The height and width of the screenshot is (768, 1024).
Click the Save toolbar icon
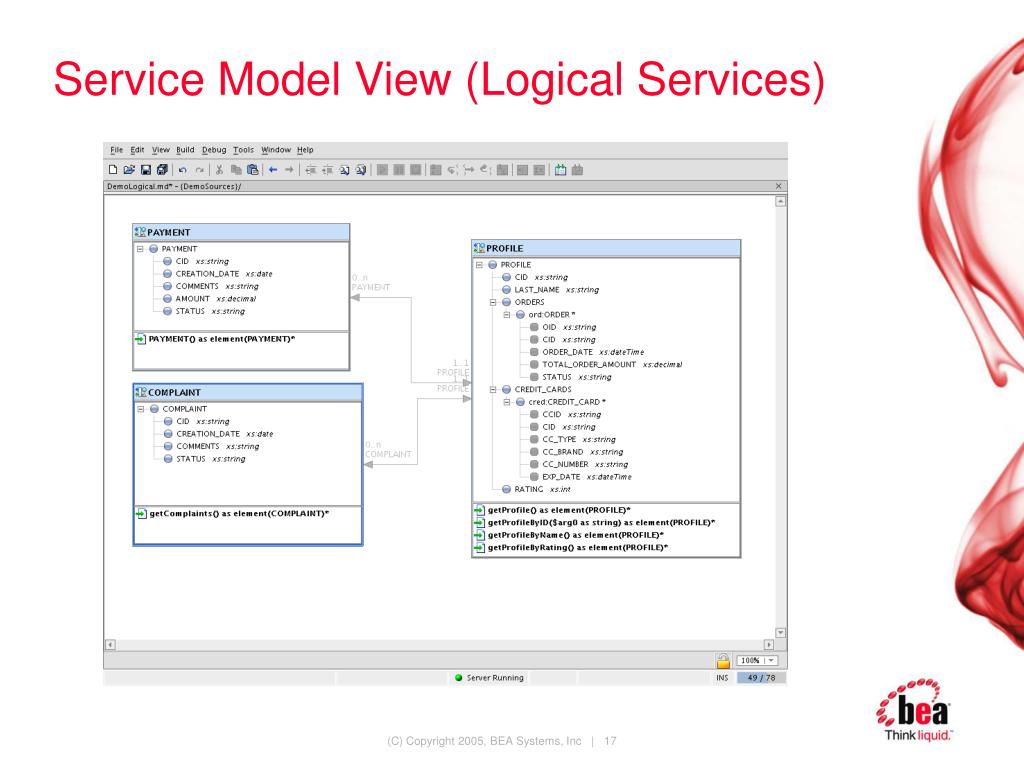[146, 170]
